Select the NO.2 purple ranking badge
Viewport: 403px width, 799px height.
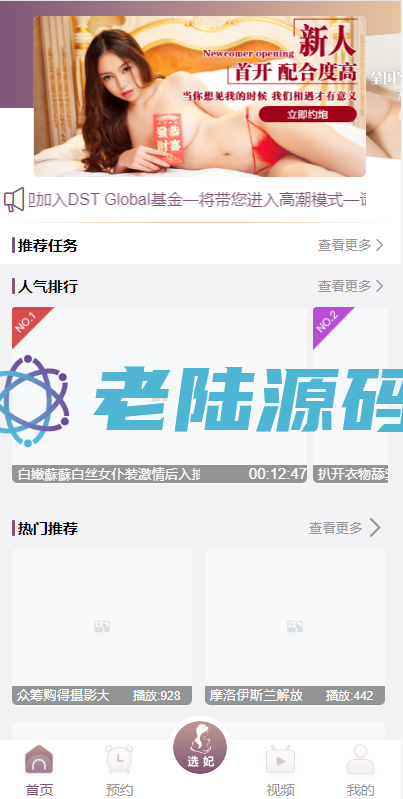(x=330, y=324)
